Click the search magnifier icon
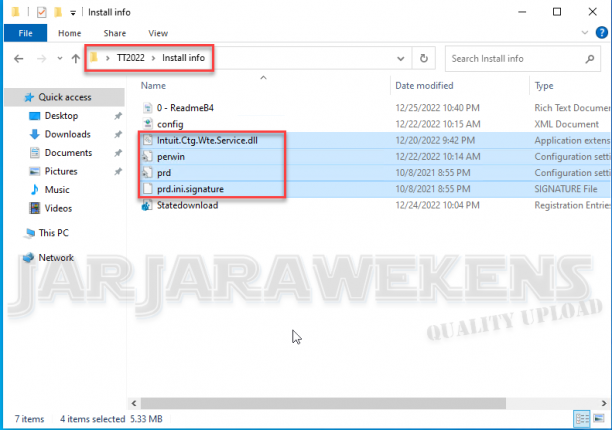This screenshot has width=612, height=430. coord(590,59)
